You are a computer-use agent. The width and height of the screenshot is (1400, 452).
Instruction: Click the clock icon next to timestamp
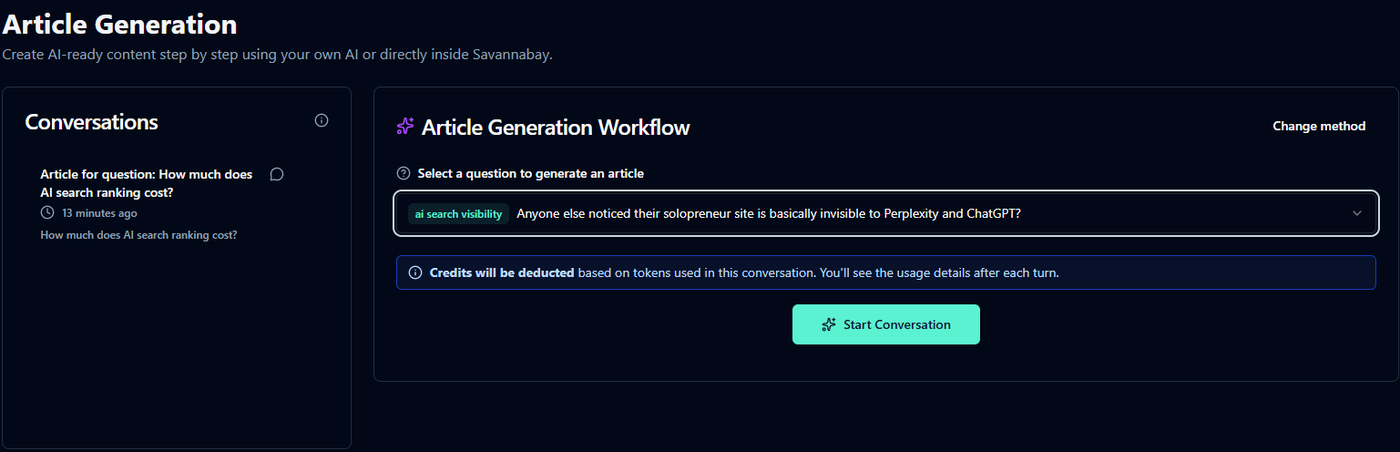point(47,213)
